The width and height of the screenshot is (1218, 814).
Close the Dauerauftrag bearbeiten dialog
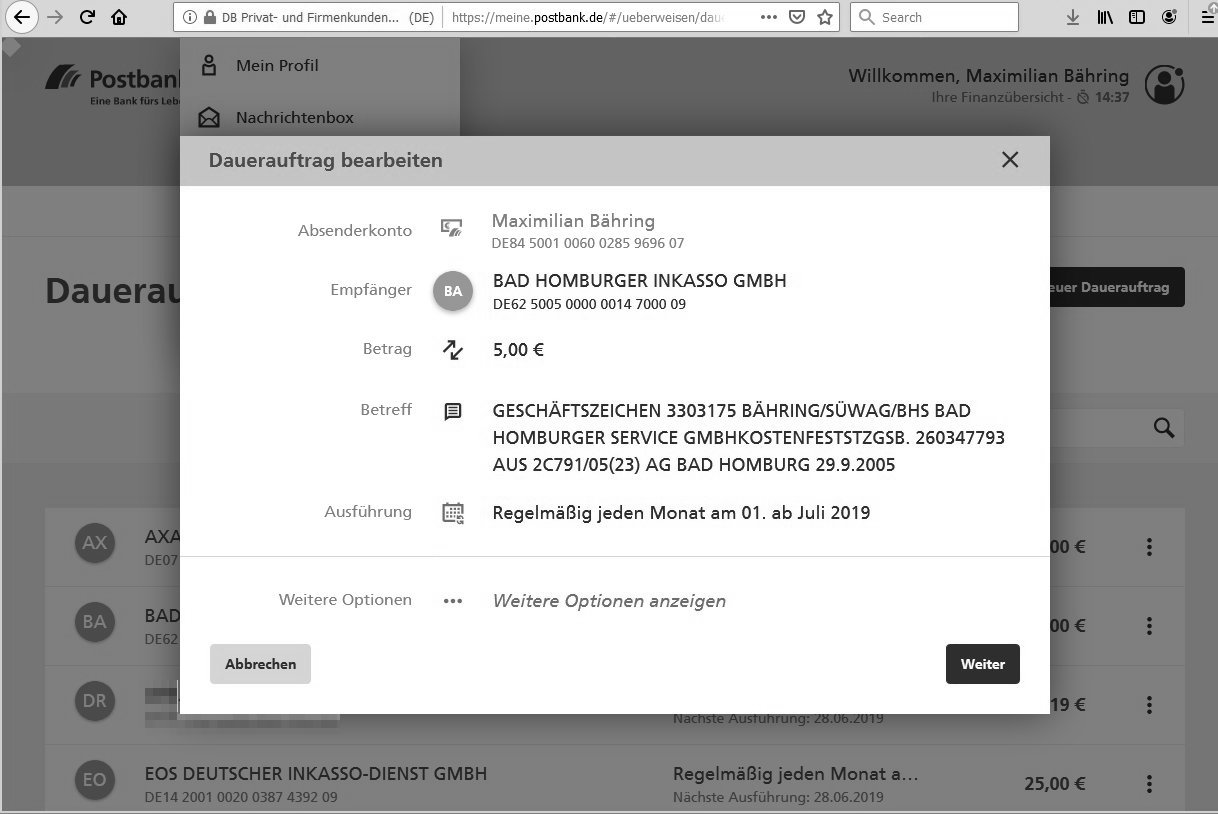coord(1010,160)
